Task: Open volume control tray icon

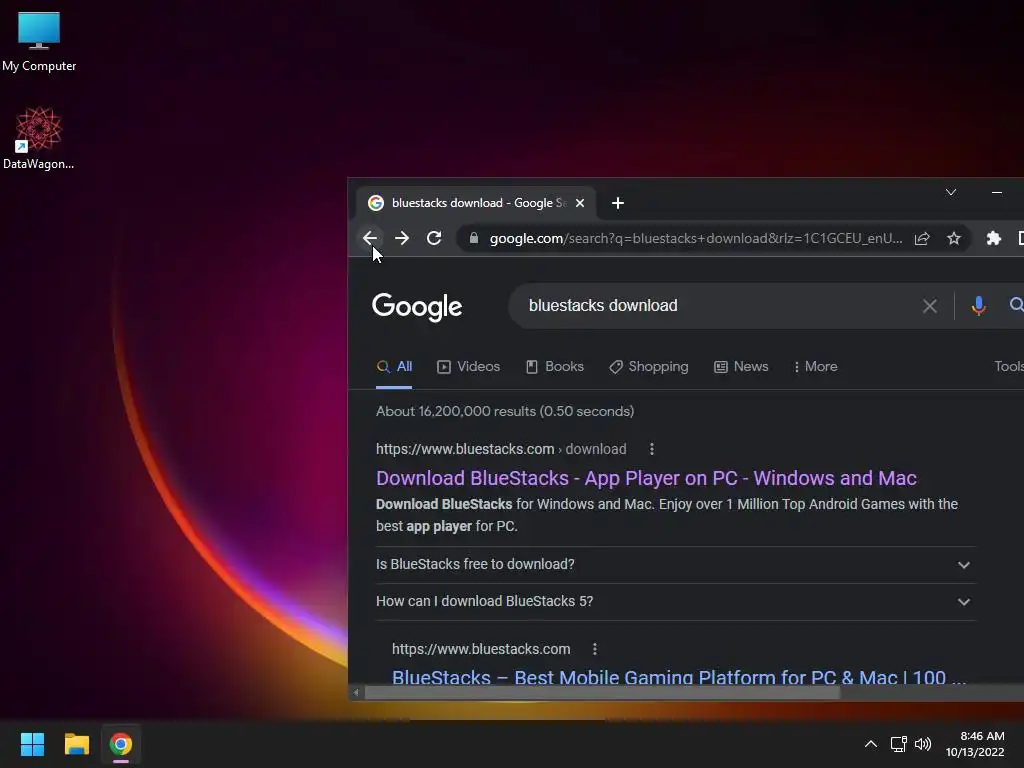Action: click(923, 744)
